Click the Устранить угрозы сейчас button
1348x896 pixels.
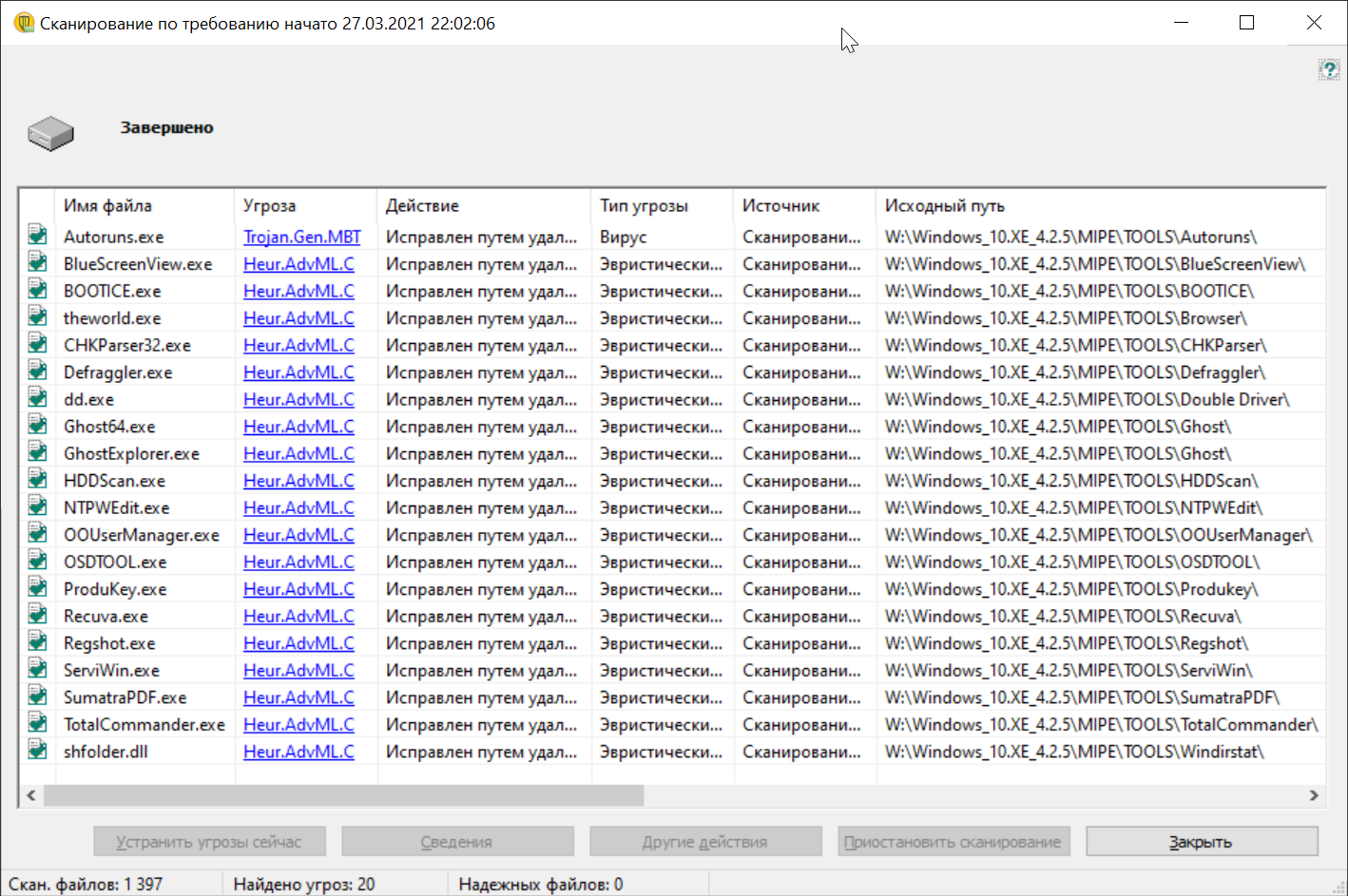tap(209, 842)
